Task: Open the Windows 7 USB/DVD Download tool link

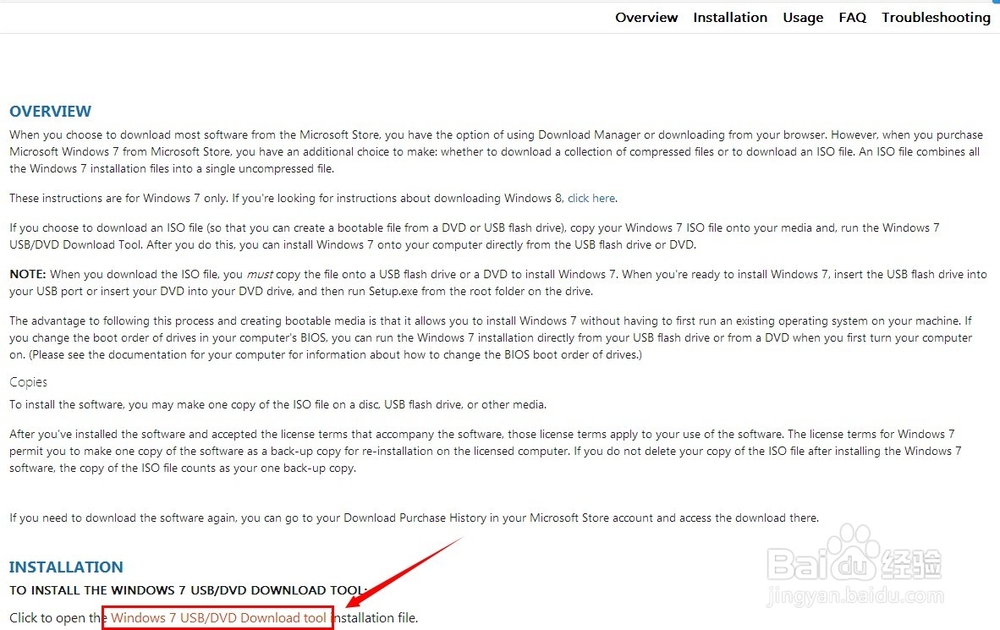Action: [218, 618]
